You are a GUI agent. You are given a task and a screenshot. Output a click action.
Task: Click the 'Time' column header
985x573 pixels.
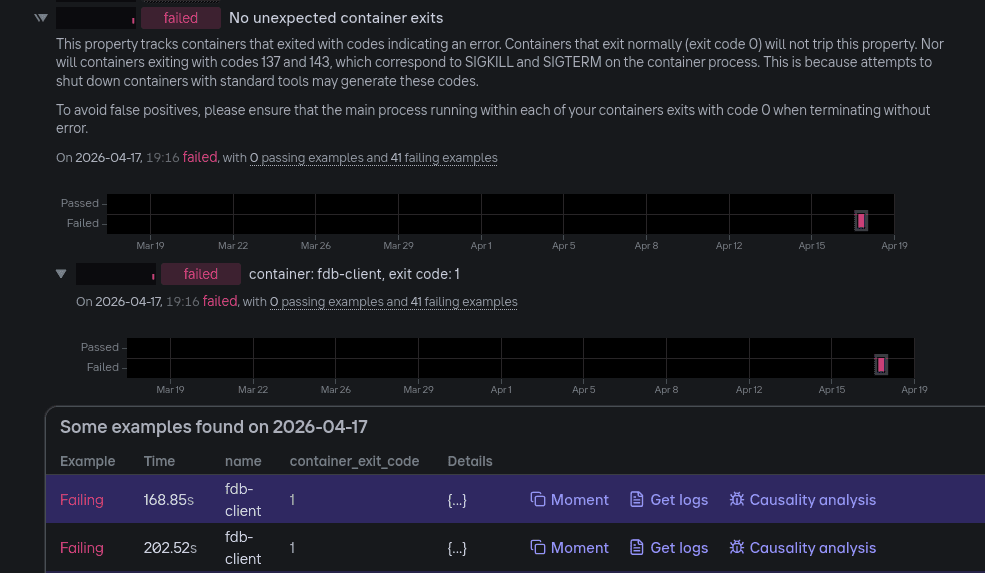(x=160, y=461)
